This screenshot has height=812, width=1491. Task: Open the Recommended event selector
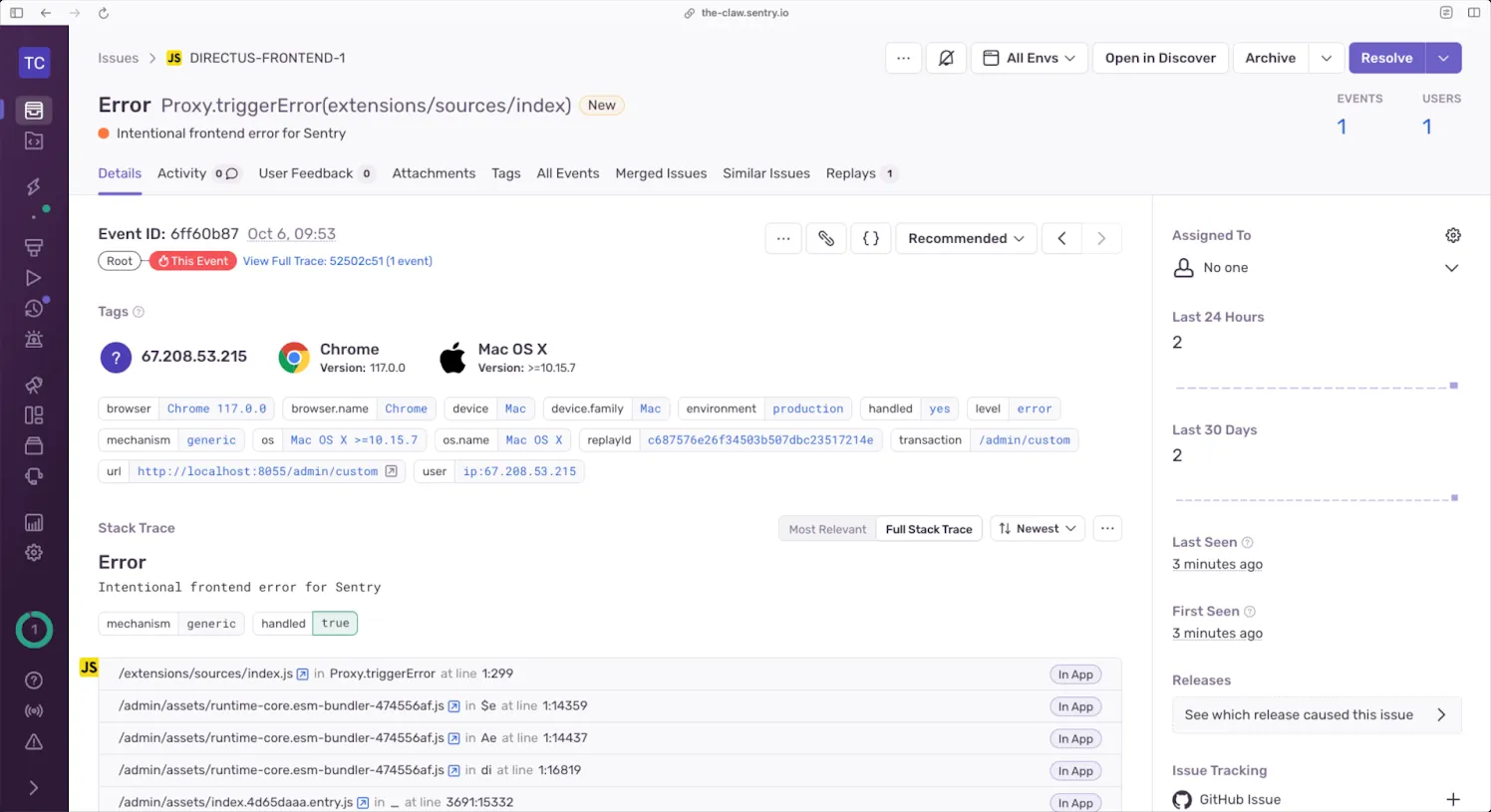pyautogui.click(x=964, y=238)
